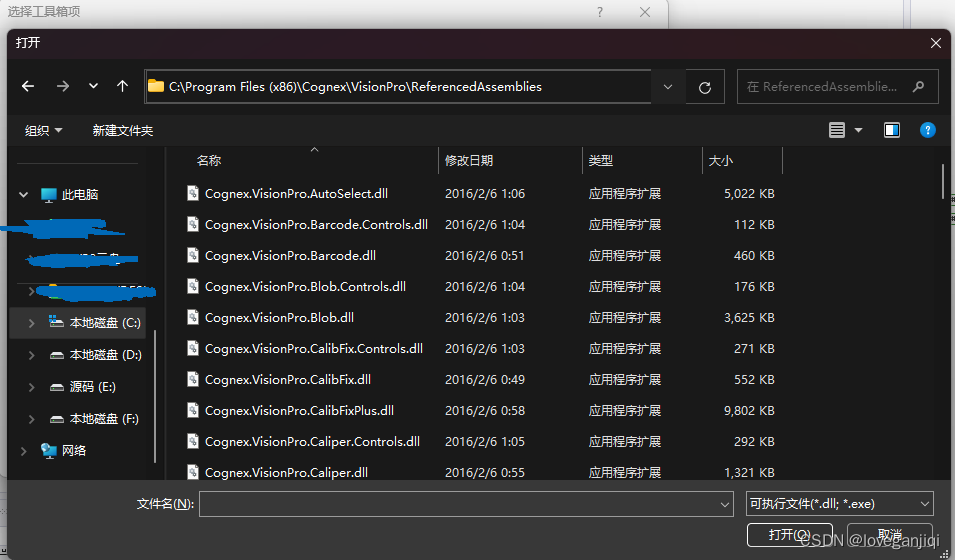Collapse the 此电脑 tree node
The height and width of the screenshot is (560, 955).
23,195
